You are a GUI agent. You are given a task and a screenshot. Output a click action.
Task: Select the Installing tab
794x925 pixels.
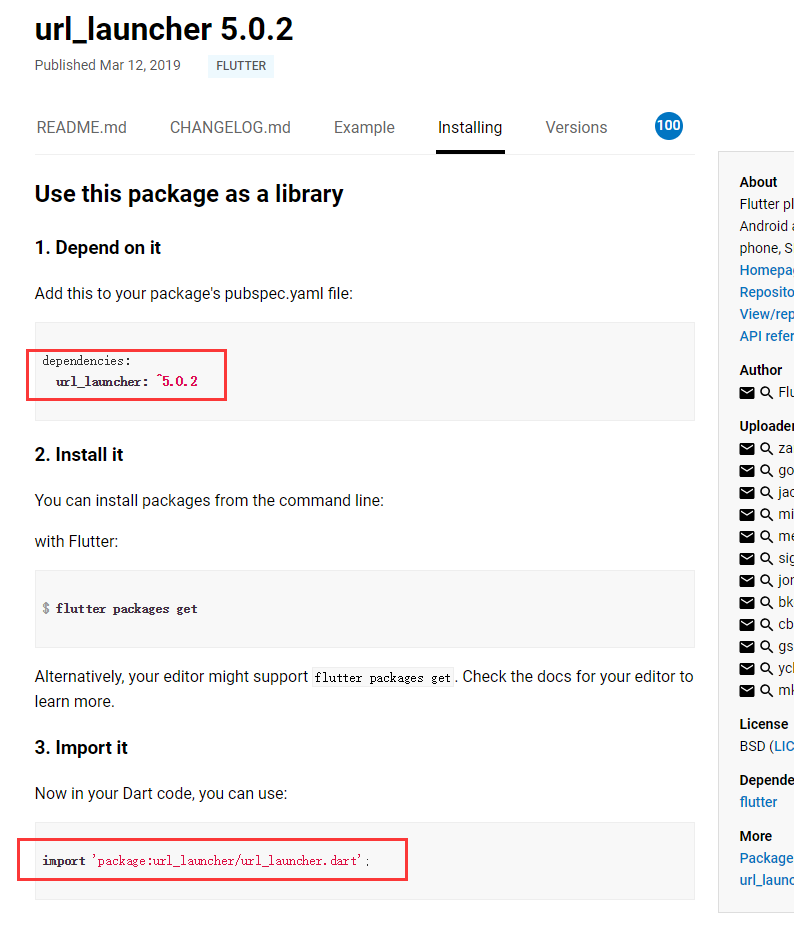470,127
